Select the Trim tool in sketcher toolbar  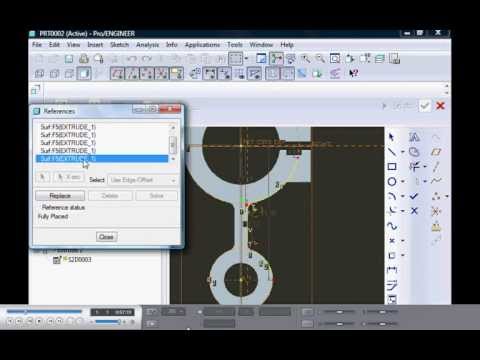pyautogui.click(x=415, y=167)
